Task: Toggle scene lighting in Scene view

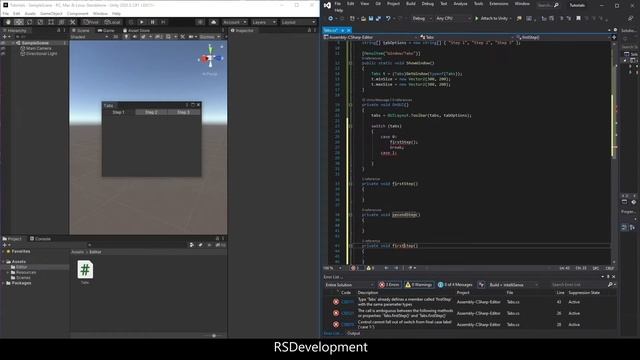Action: point(126,37)
